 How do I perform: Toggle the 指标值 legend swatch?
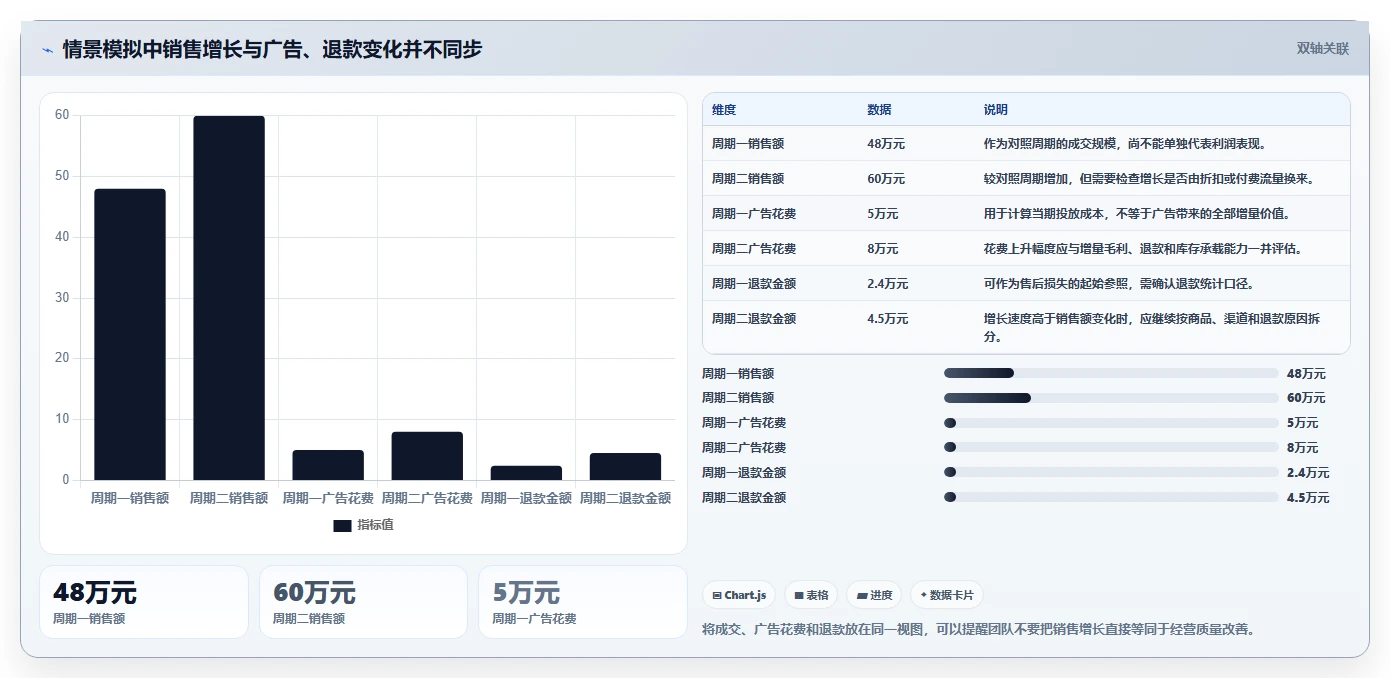tap(342, 525)
